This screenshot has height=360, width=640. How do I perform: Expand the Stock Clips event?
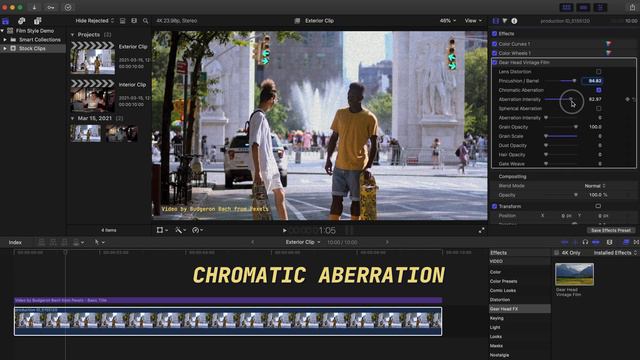pyautogui.click(x=5, y=49)
